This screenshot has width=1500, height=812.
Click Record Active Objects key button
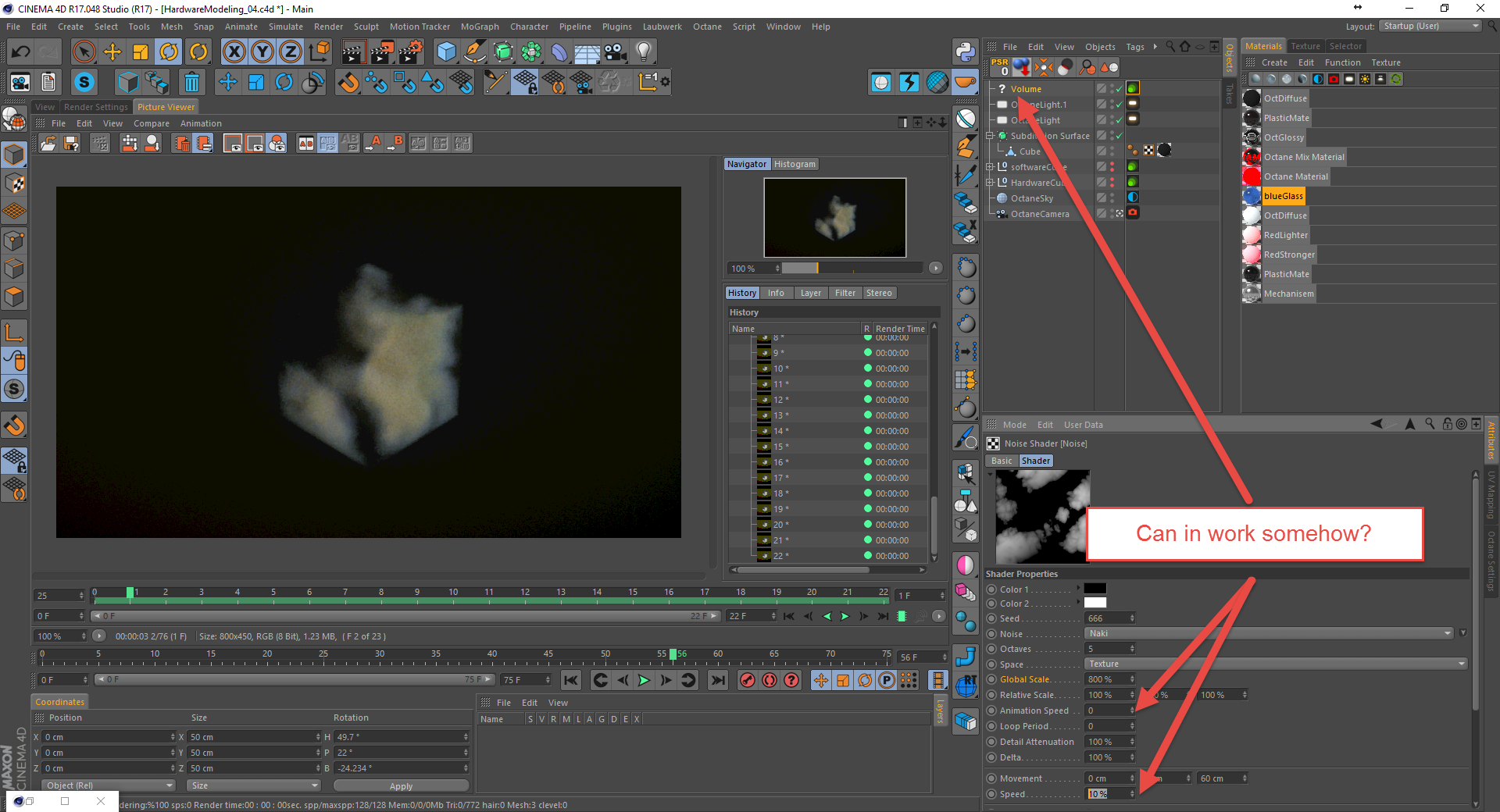(748, 680)
